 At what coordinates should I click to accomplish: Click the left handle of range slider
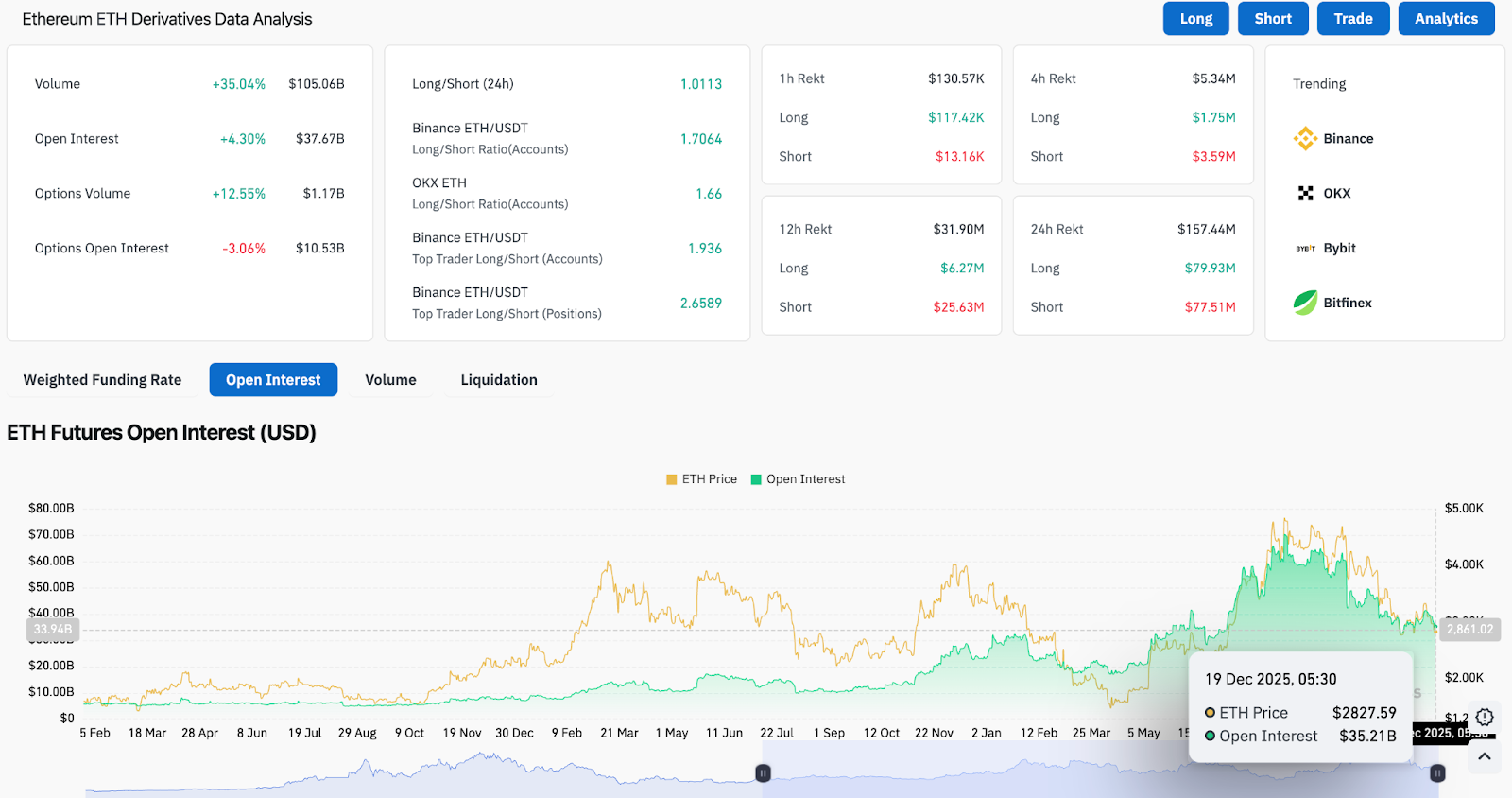(x=763, y=773)
